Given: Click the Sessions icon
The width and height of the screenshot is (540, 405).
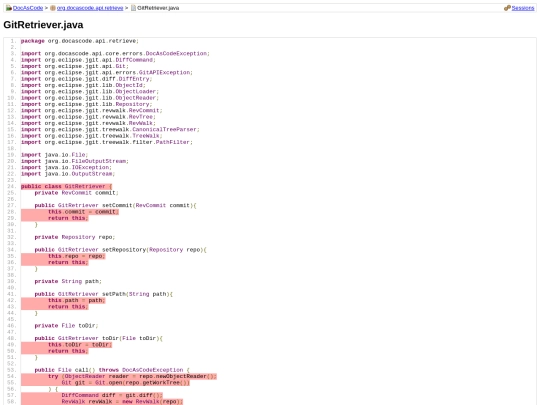Looking at the screenshot, I should [507, 8].
